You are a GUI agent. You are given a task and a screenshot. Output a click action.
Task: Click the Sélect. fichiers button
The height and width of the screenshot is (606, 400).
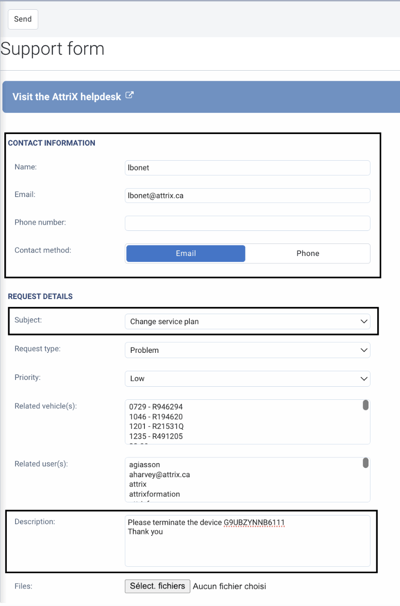(x=157, y=586)
